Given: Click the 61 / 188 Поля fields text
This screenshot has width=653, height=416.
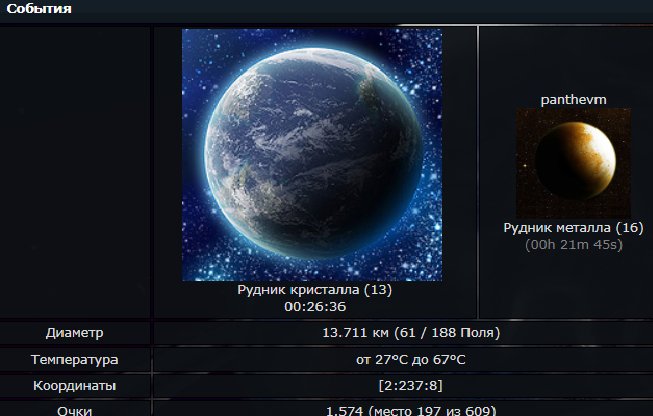Looking at the screenshot, I should tap(447, 333).
